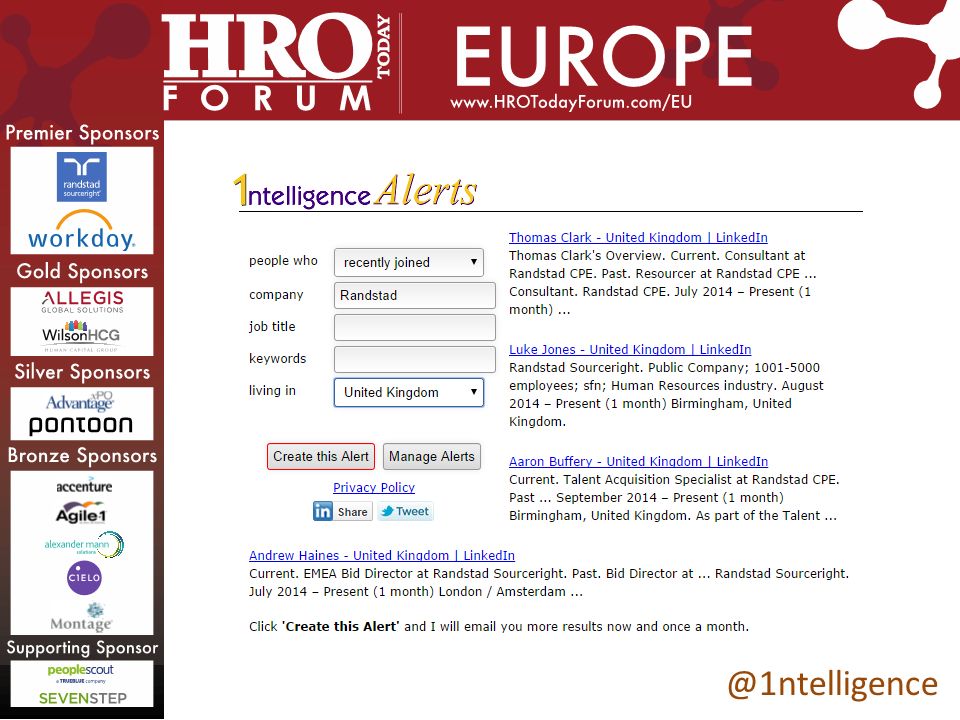The image size is (960, 720).
Task: Click the Twitter Tweet button
Action: click(x=405, y=511)
